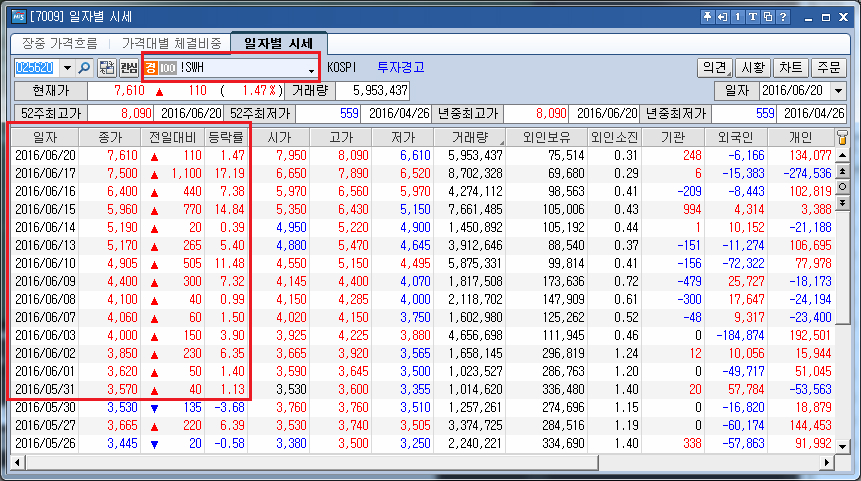Click the linked-screens icon beside the search magnifier

pyautogui.click(x=107, y=68)
